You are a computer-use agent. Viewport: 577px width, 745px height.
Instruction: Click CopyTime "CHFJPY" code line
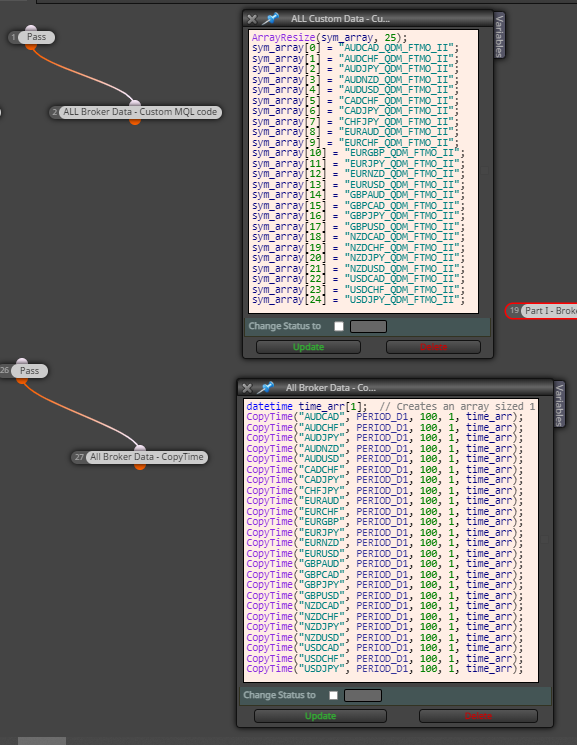tap(385, 490)
